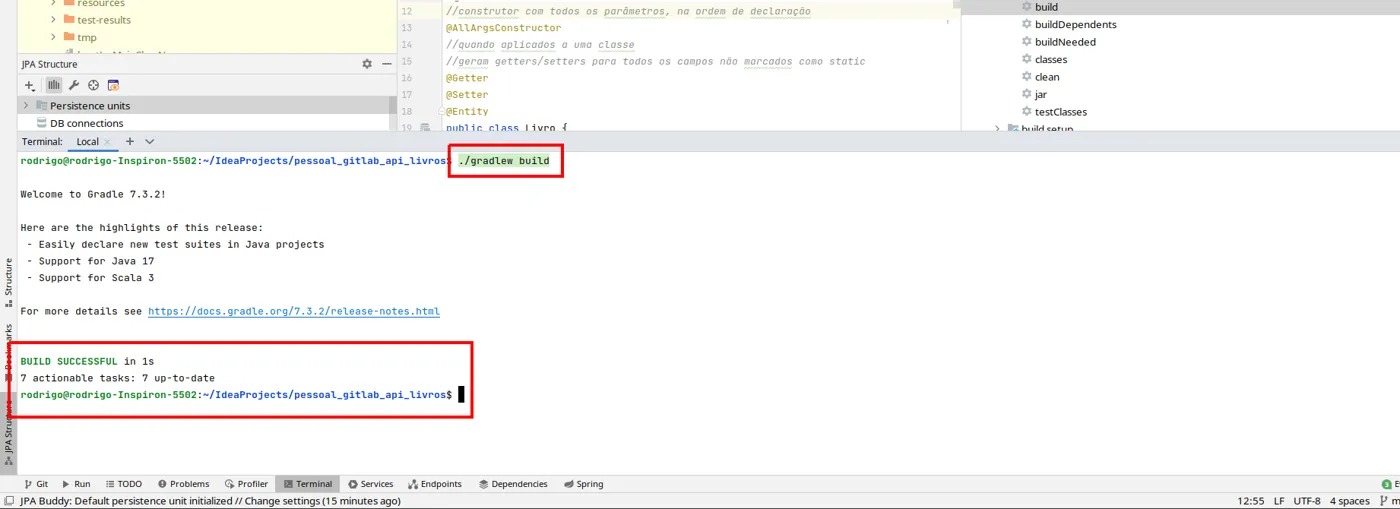Open the Profiler tool window
The image size is (1400, 509).
coord(246,484)
